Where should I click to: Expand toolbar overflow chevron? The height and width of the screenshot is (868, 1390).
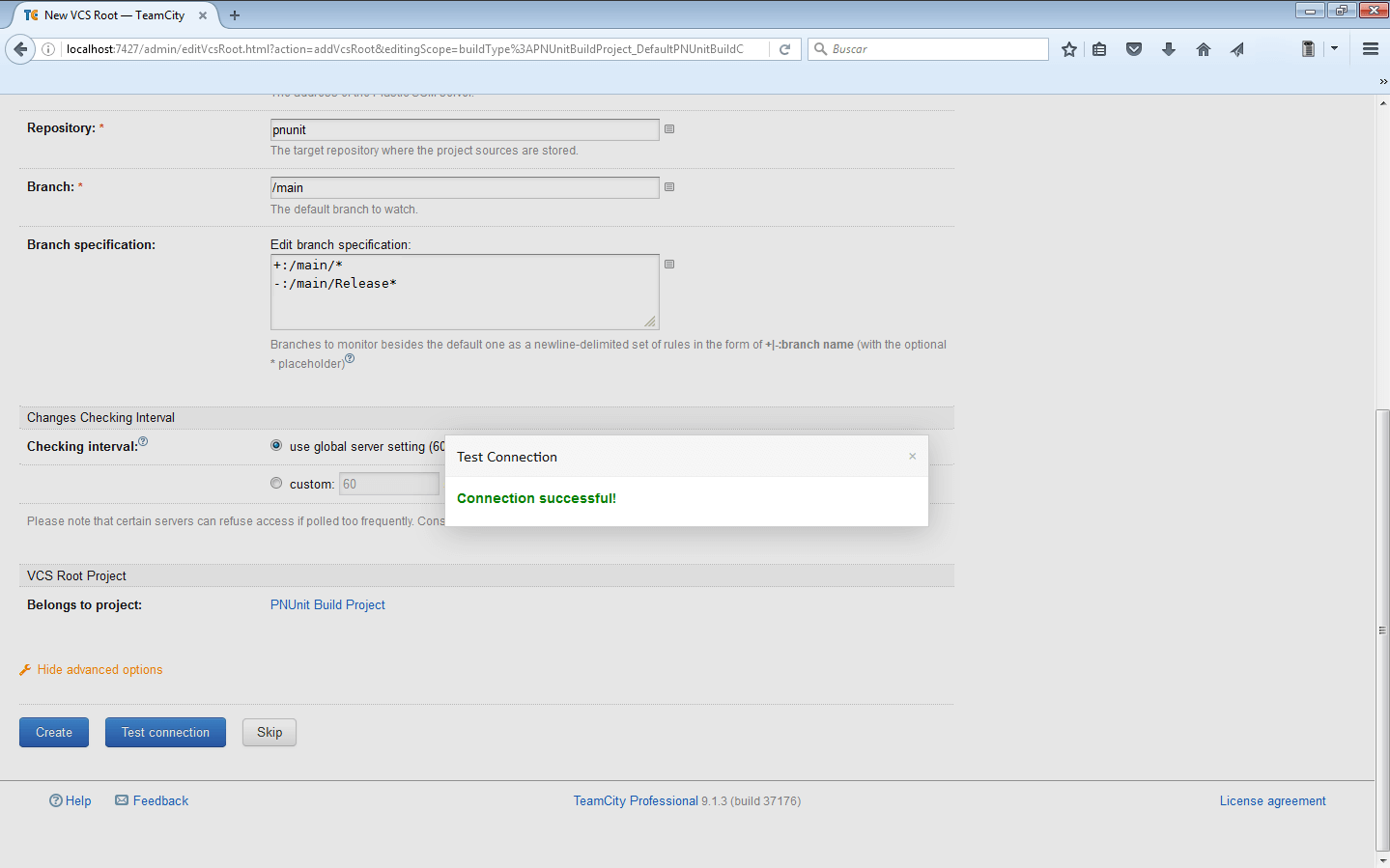tap(1382, 81)
